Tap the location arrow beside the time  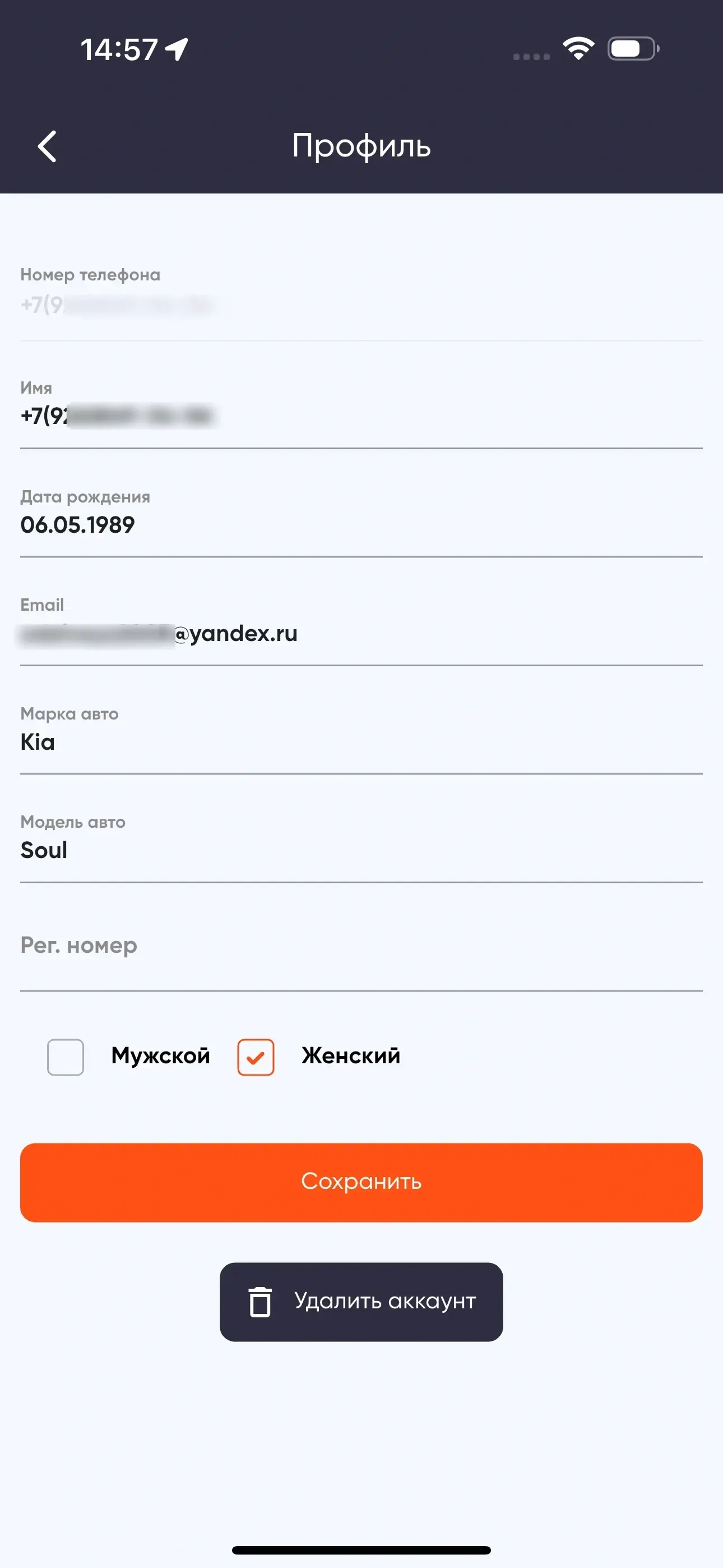point(177,49)
